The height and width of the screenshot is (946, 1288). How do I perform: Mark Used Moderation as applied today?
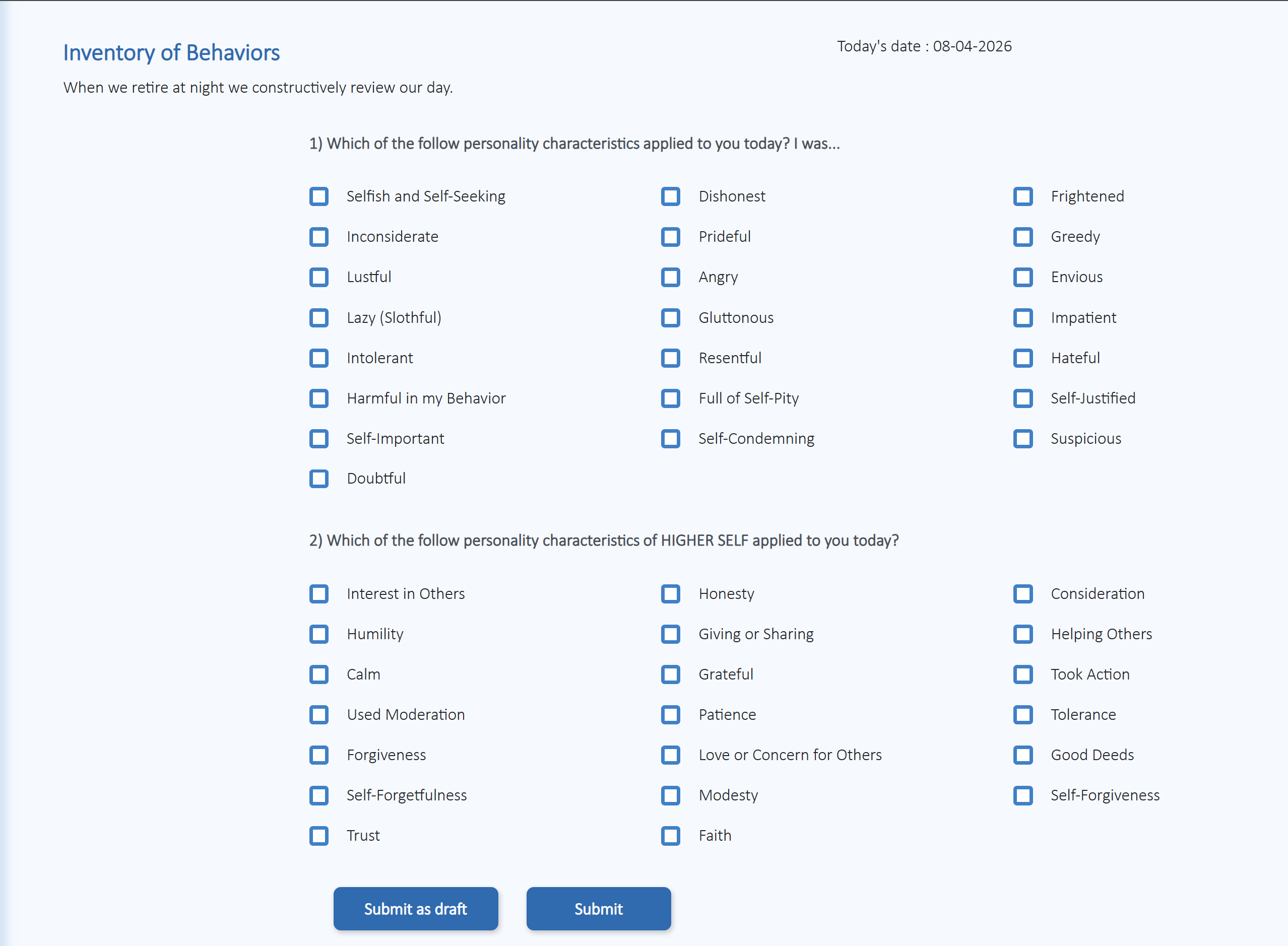tap(318, 715)
